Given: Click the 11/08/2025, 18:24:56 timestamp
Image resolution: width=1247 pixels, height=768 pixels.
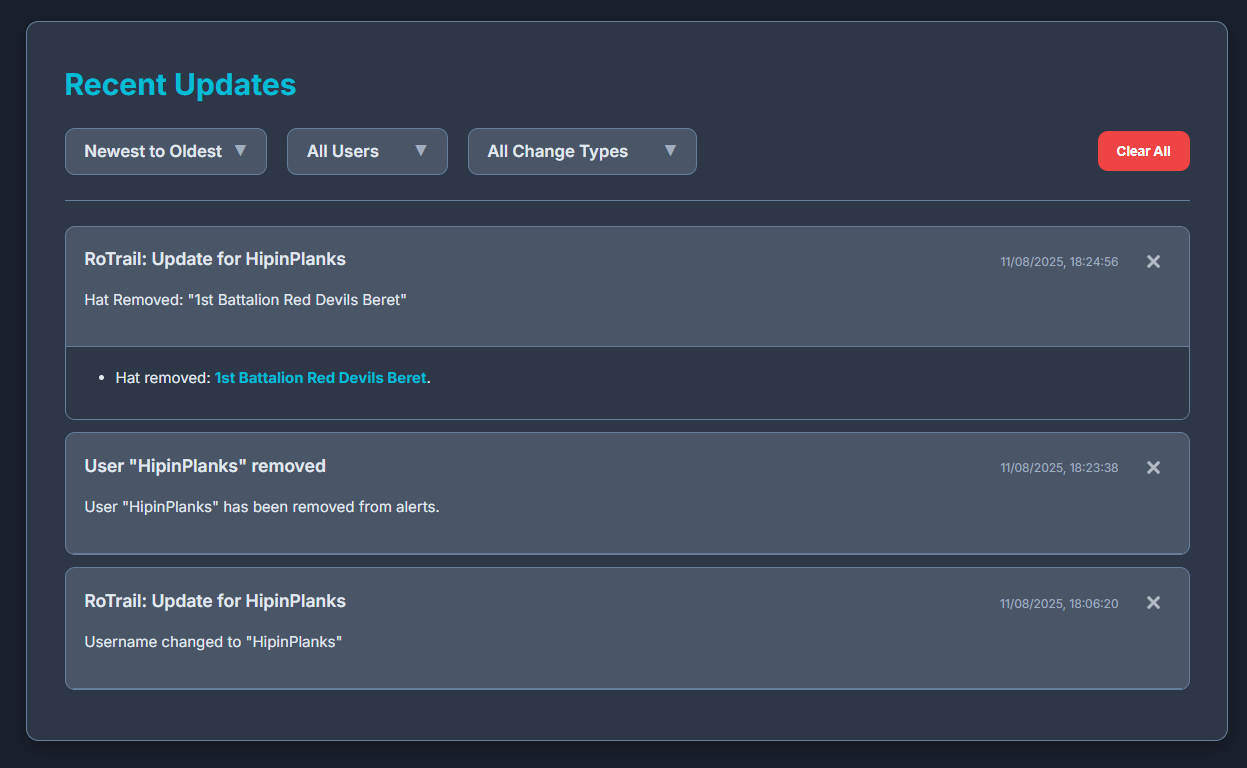Looking at the screenshot, I should pyautogui.click(x=1059, y=261).
